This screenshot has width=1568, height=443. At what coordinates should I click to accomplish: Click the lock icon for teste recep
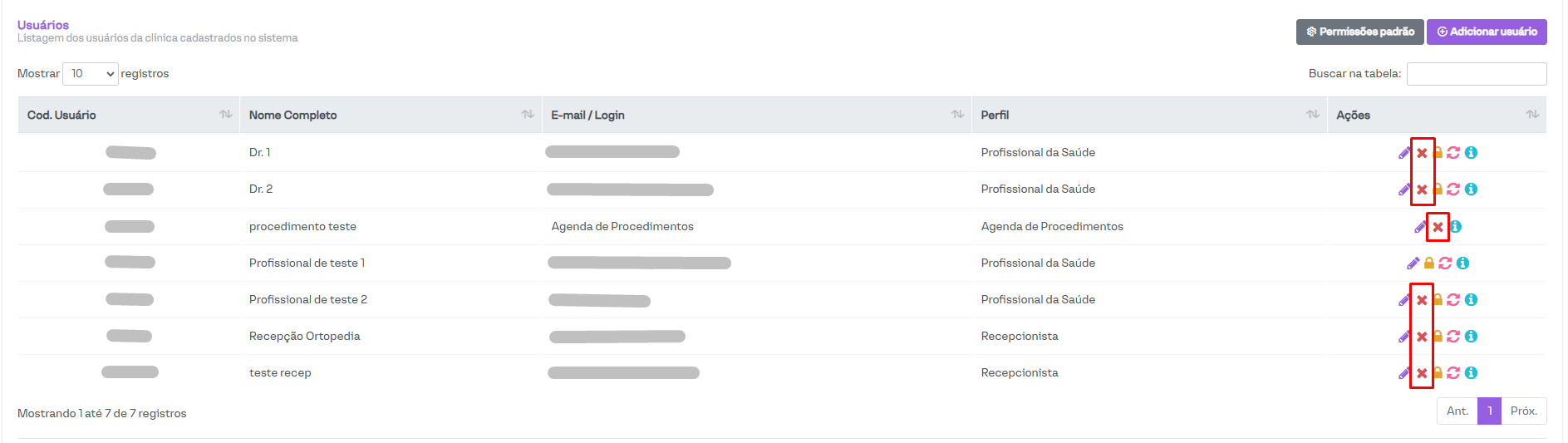point(1438,373)
